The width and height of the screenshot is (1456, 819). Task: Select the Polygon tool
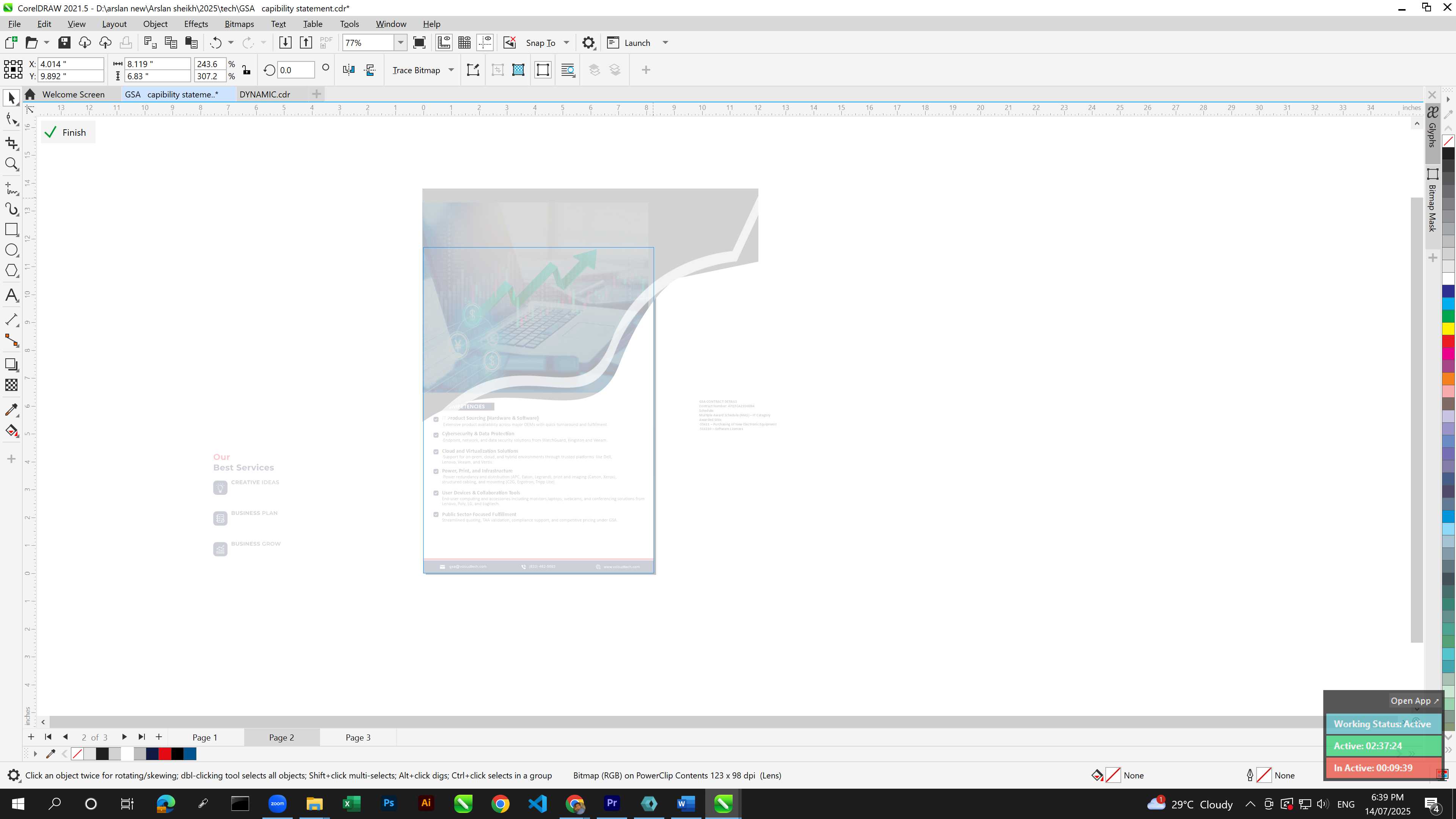click(x=11, y=271)
